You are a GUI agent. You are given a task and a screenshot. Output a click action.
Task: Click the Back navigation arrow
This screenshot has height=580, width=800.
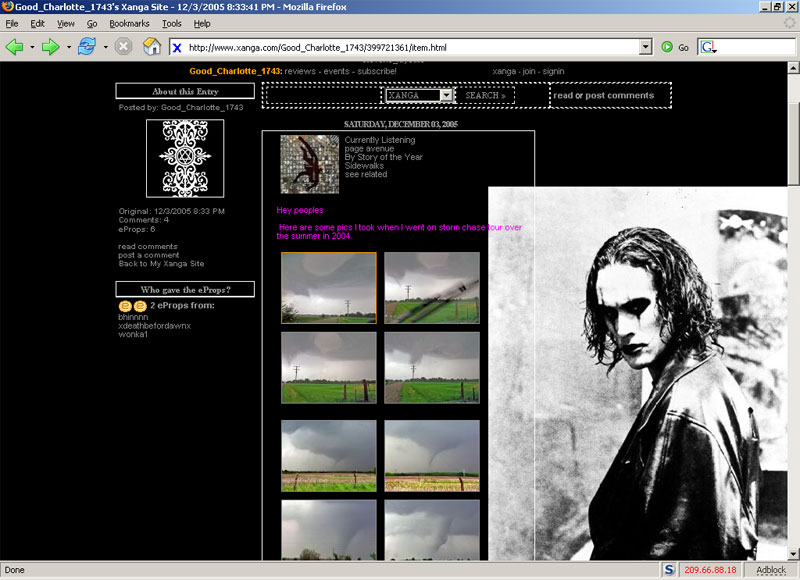[x=15, y=47]
